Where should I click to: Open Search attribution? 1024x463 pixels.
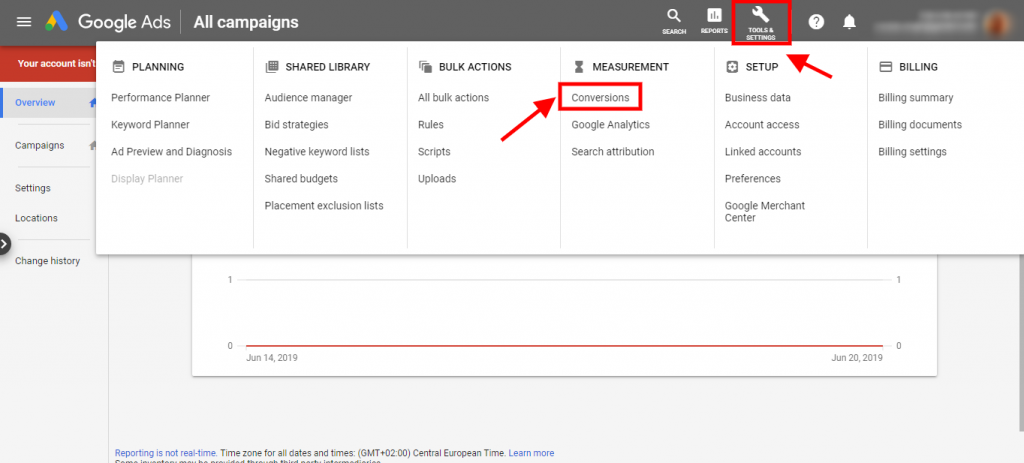[613, 152]
